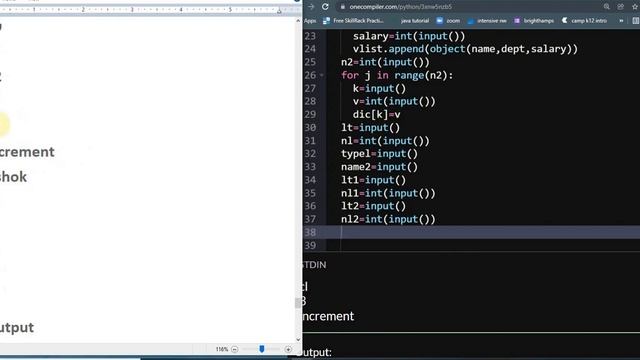Bookmark this page with the star icon

click(635, 7)
